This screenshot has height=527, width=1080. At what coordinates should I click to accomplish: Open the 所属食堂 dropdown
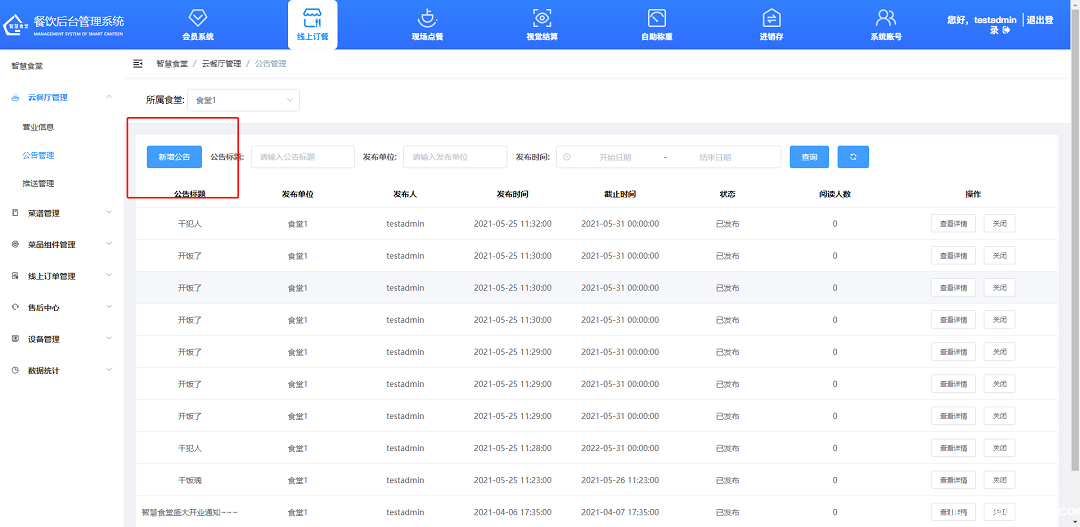point(243,100)
